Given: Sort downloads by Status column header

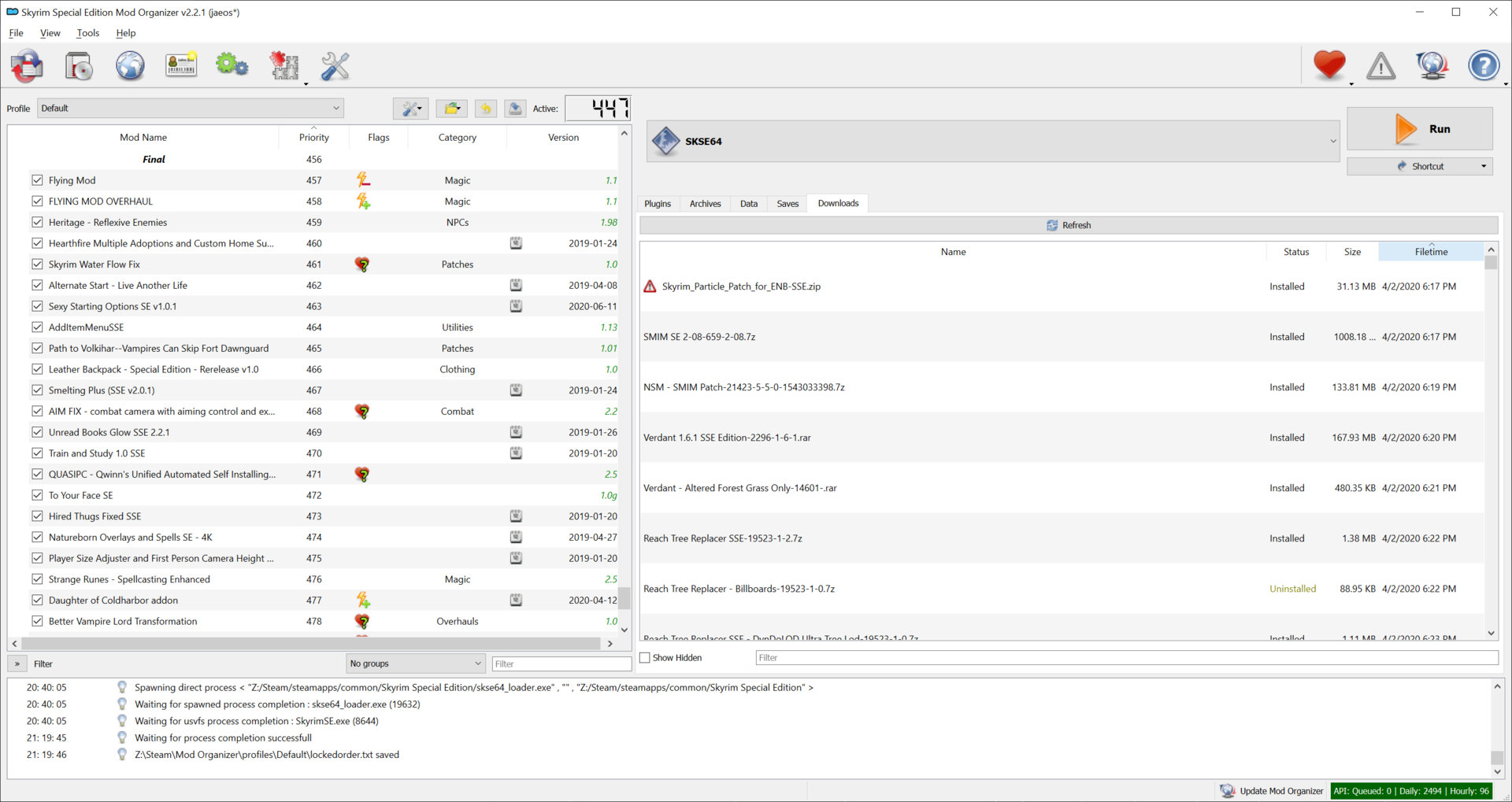Looking at the screenshot, I should click(1295, 252).
